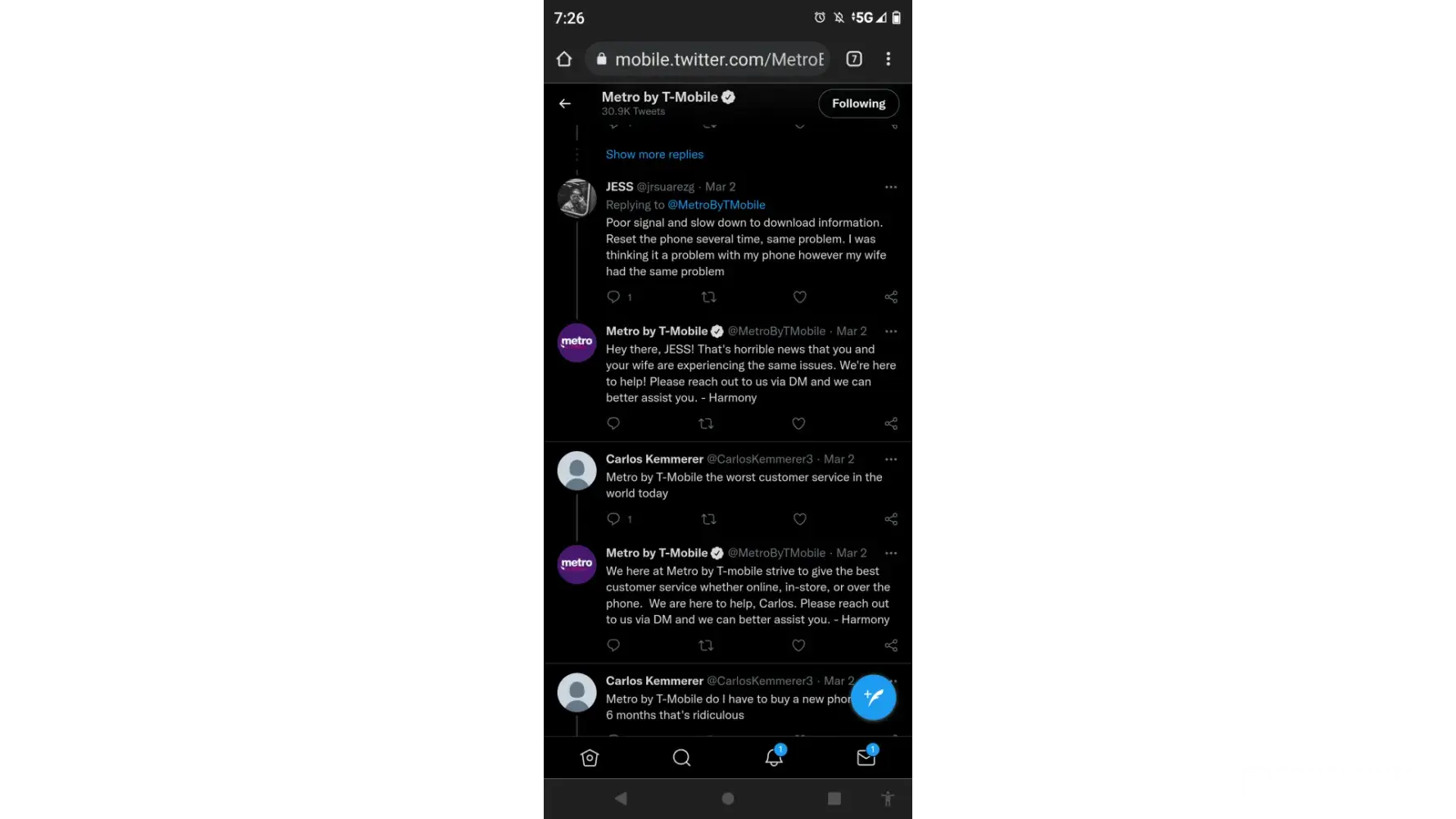Open the messages envelope tab
The height and width of the screenshot is (819, 1456).
(866, 757)
